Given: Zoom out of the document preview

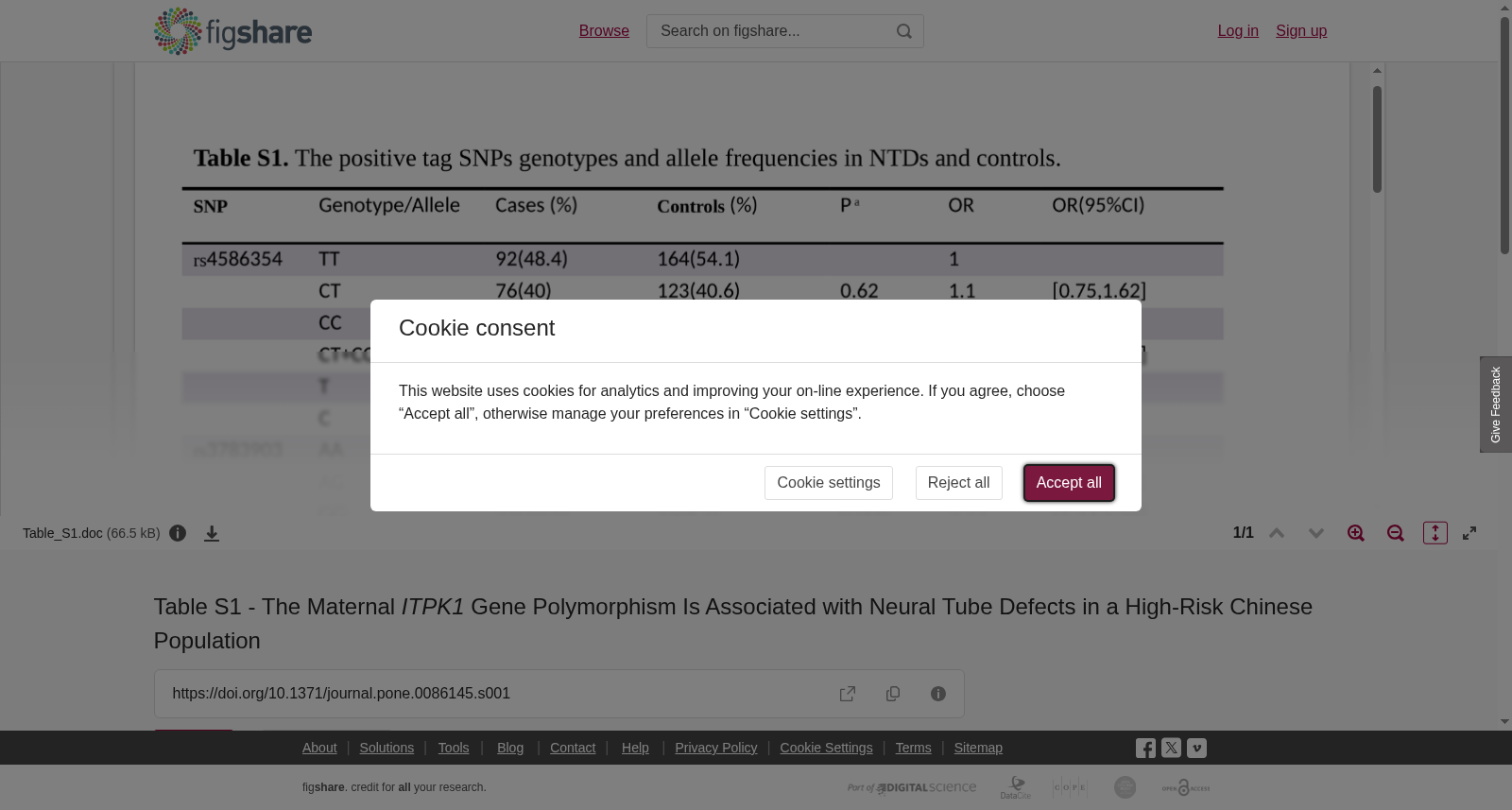Looking at the screenshot, I should click(1396, 533).
